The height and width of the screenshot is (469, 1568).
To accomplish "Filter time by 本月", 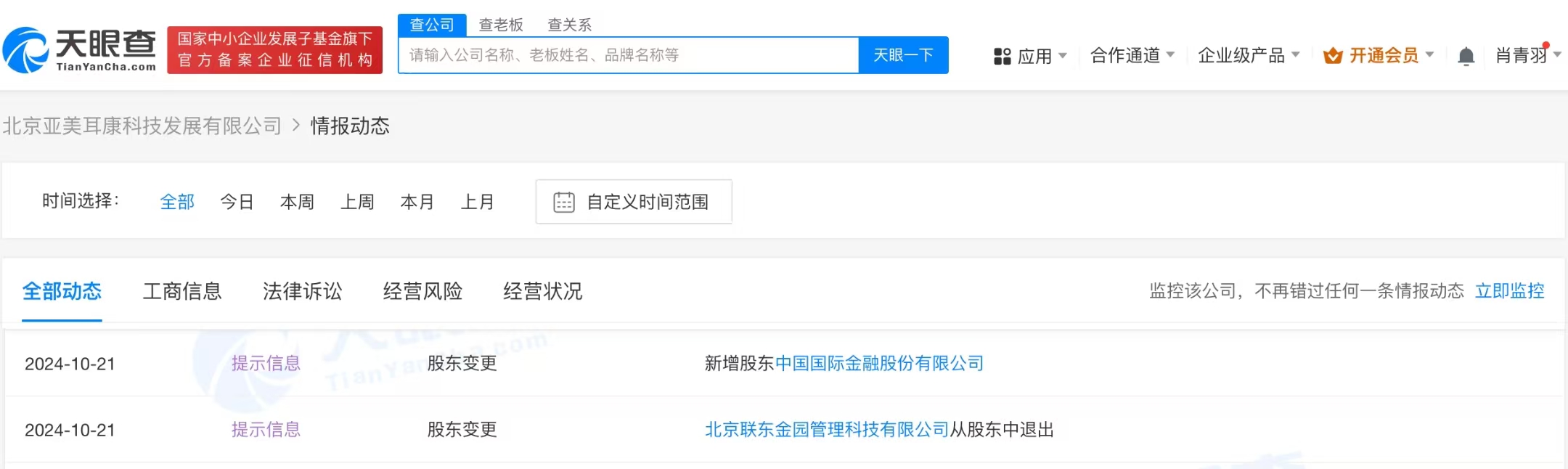I will click(417, 202).
